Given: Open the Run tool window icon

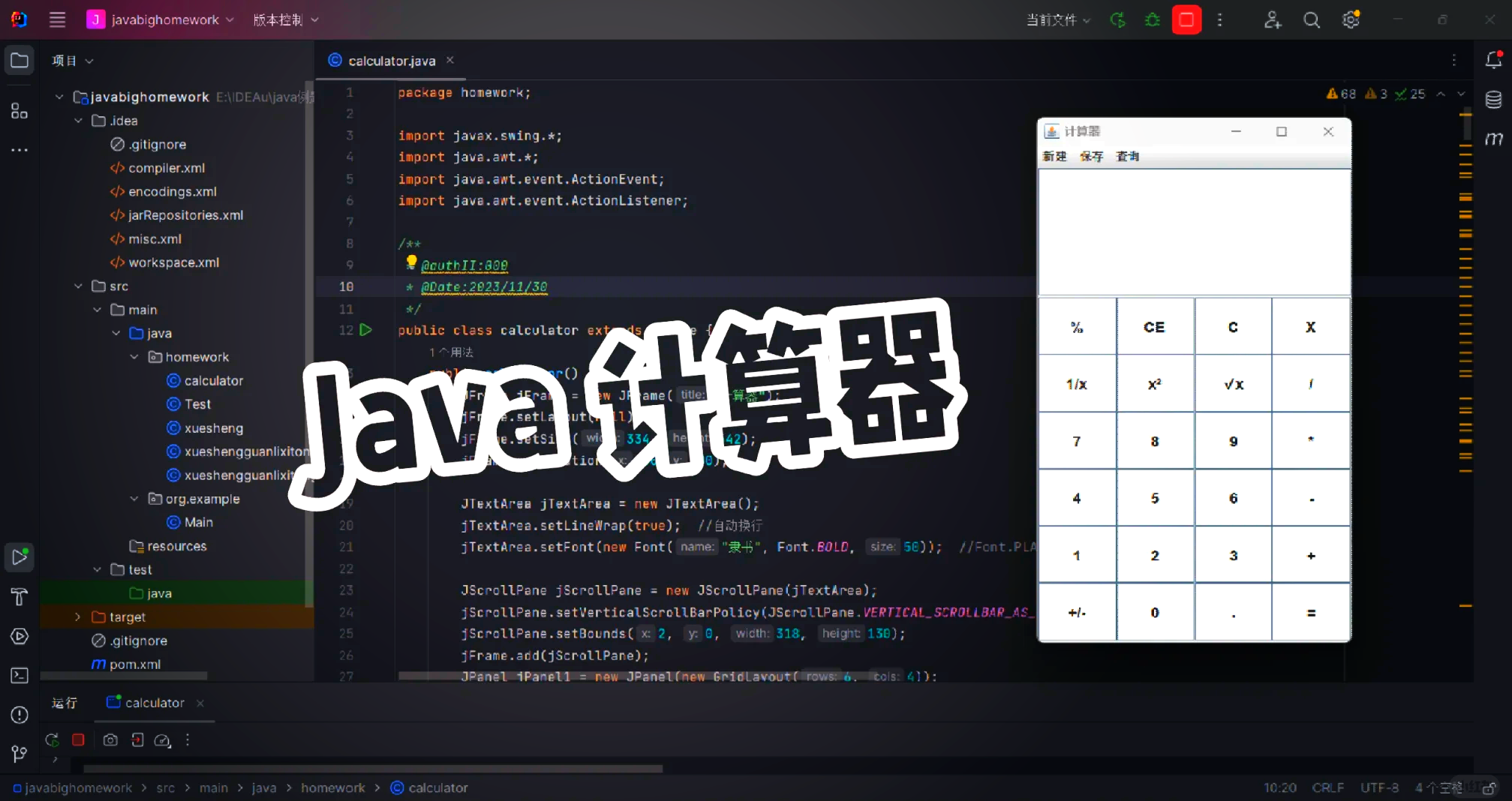Looking at the screenshot, I should tap(20, 557).
